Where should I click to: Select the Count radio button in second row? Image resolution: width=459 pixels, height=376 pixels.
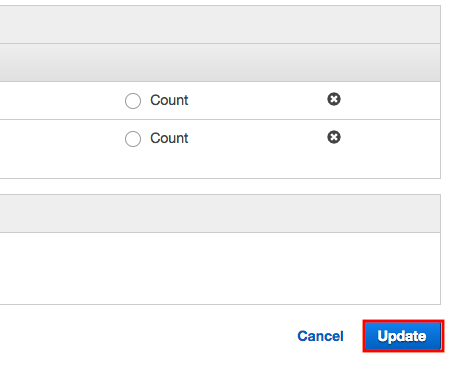(133, 139)
